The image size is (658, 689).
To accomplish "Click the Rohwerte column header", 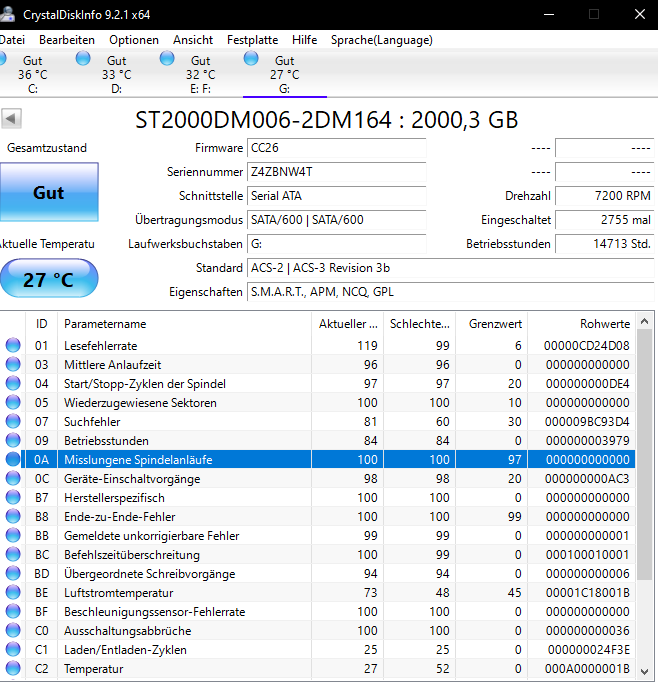I will [x=581, y=324].
